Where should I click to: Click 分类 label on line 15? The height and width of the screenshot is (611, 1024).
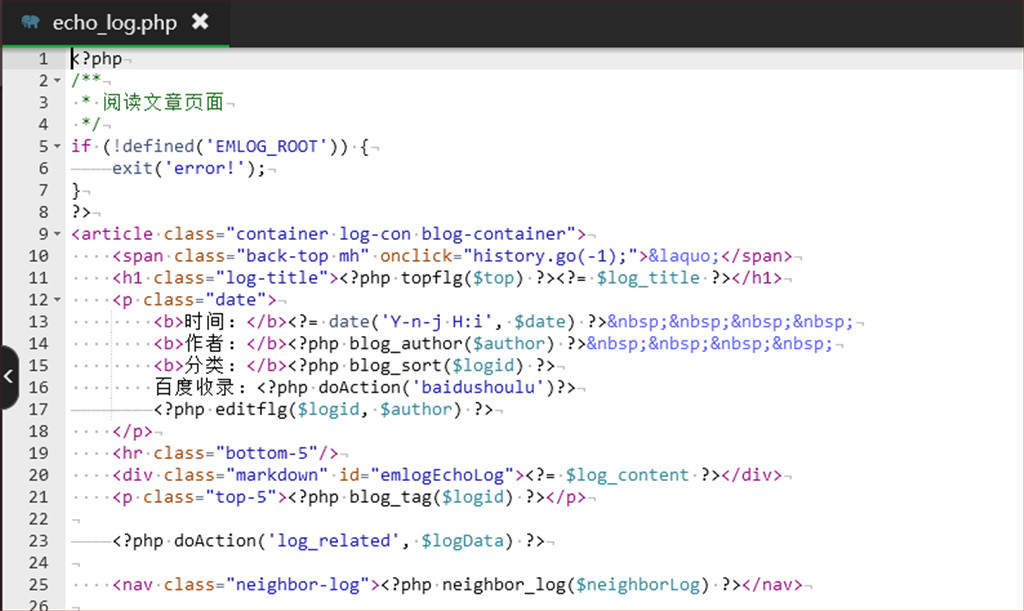pos(204,365)
